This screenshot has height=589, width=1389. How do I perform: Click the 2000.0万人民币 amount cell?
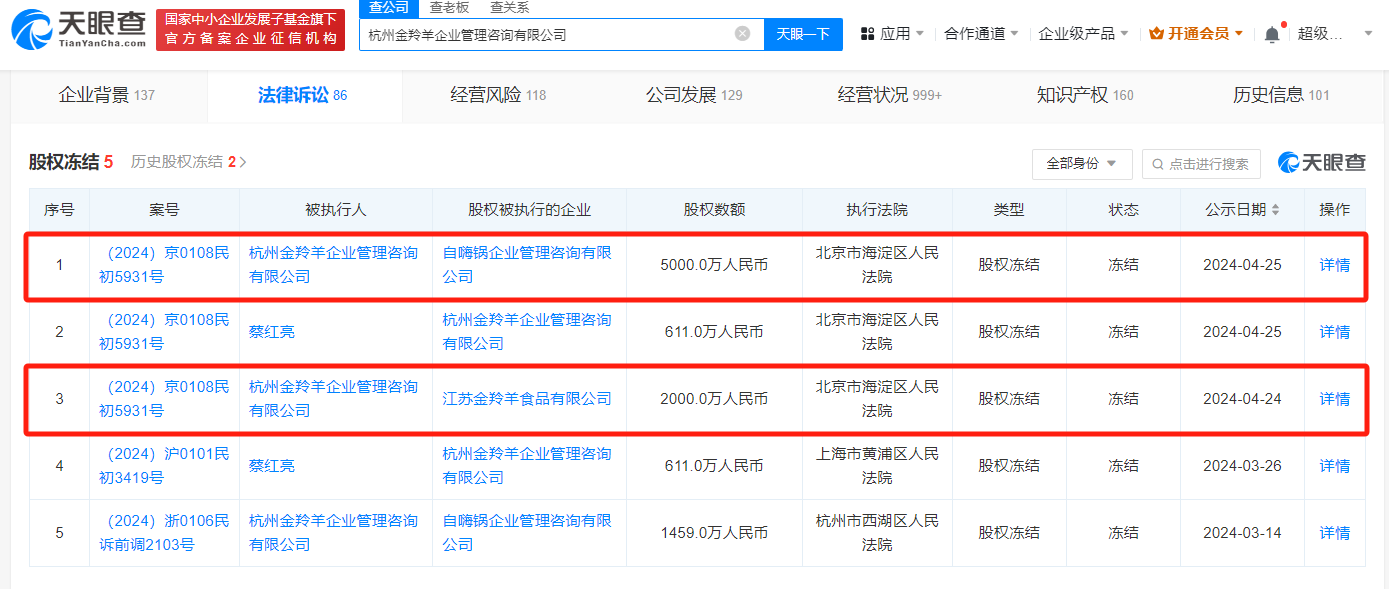point(714,399)
